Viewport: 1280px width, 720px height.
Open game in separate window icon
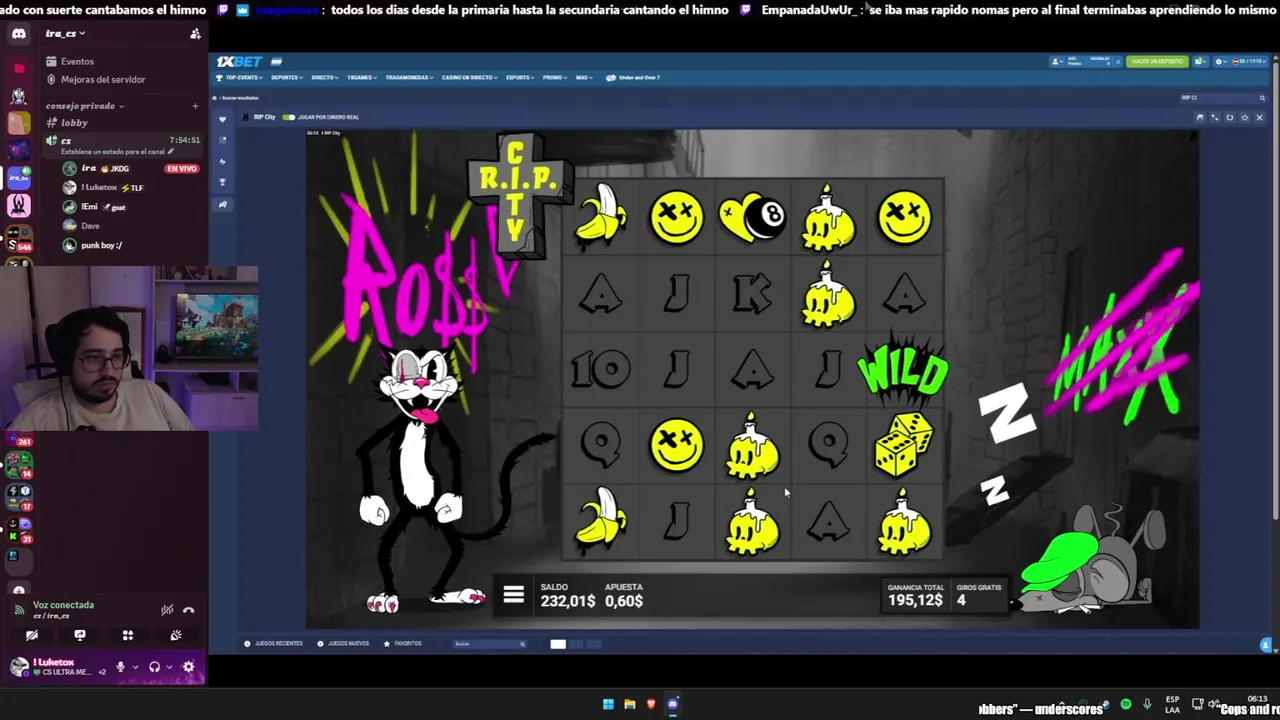(1200, 117)
